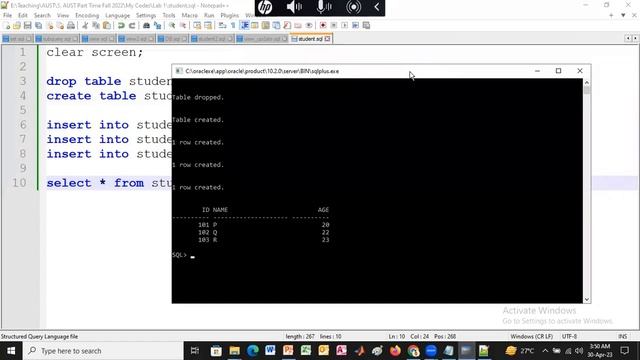Zoom in using the toolbar icon
The width and height of the screenshot is (640, 360).
(x=171, y=25)
